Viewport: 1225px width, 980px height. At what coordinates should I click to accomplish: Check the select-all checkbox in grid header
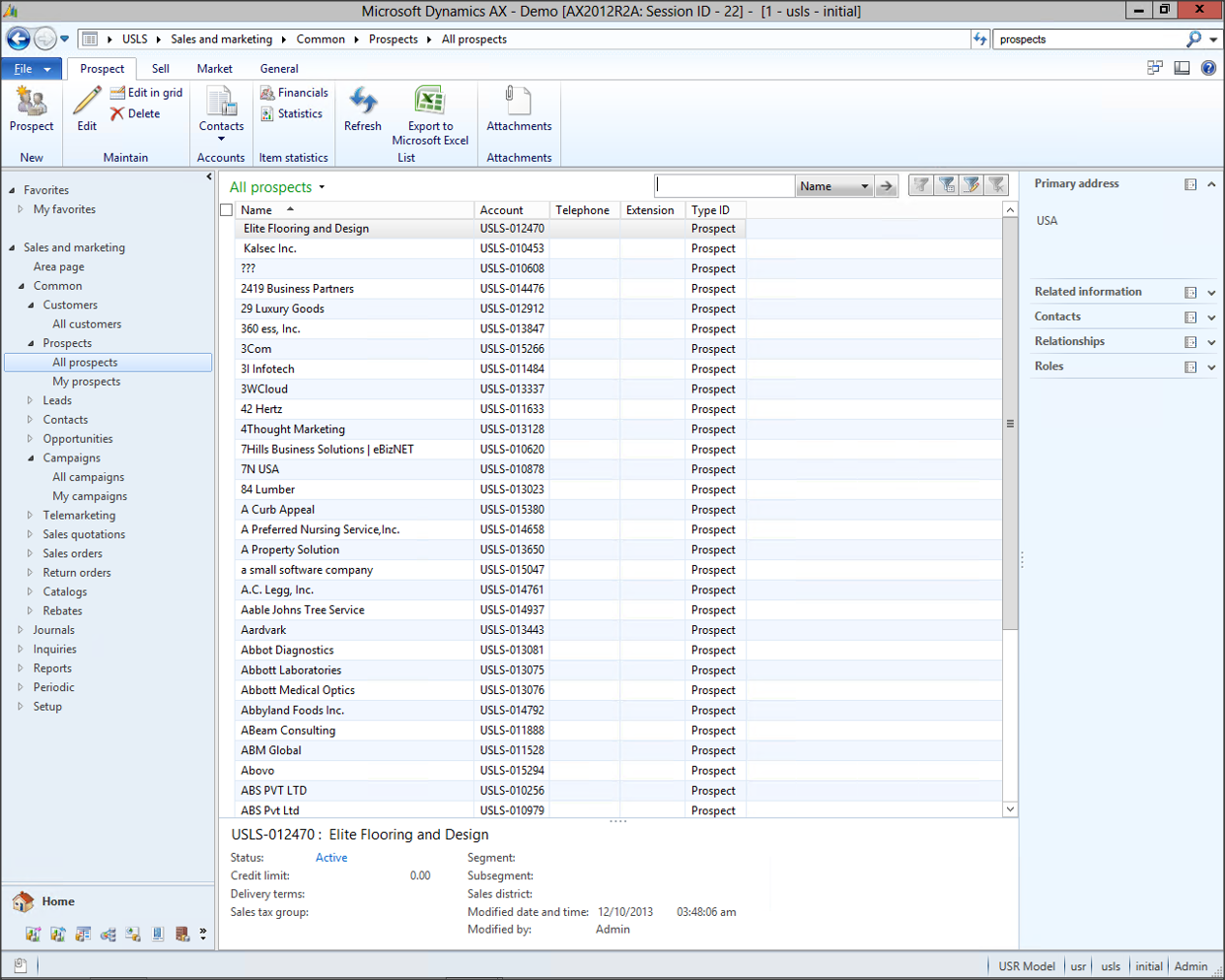[x=227, y=210]
